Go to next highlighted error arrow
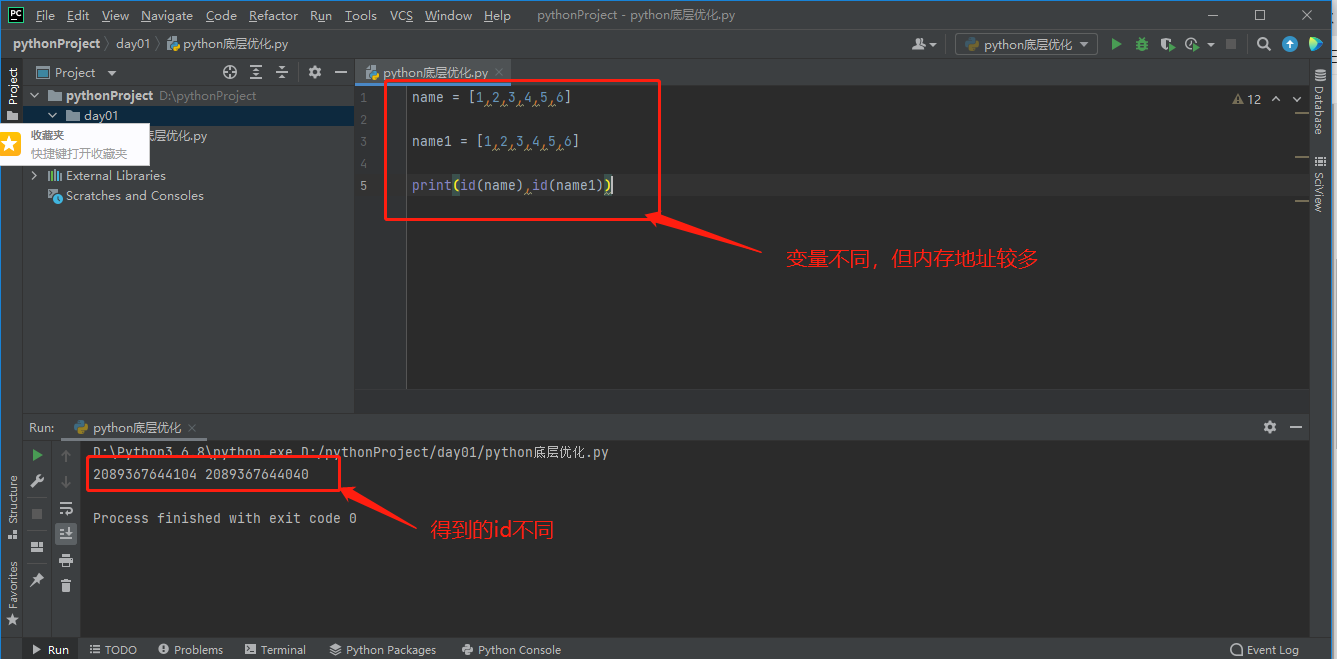Viewport: 1337px width, 659px height. [1298, 99]
